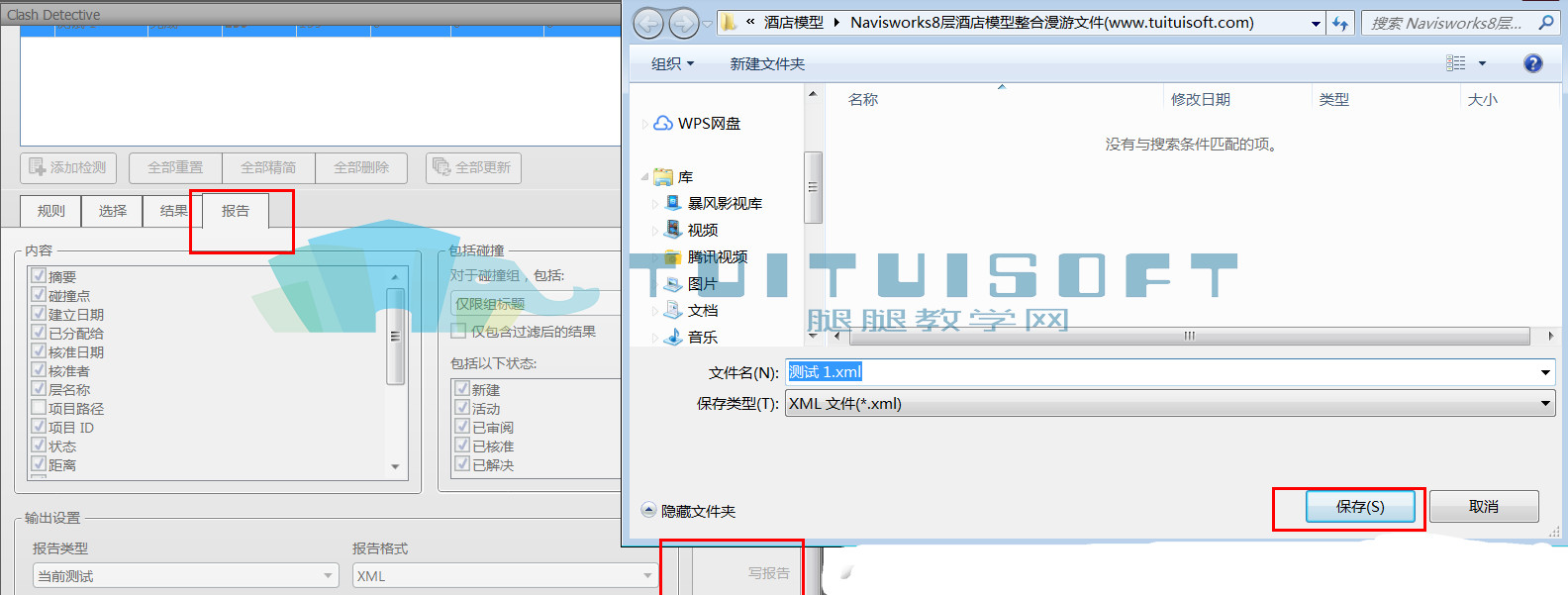1568x595 pixels.
Task: Open the 报告类型 当前测试 dropdown
Action: 186,575
